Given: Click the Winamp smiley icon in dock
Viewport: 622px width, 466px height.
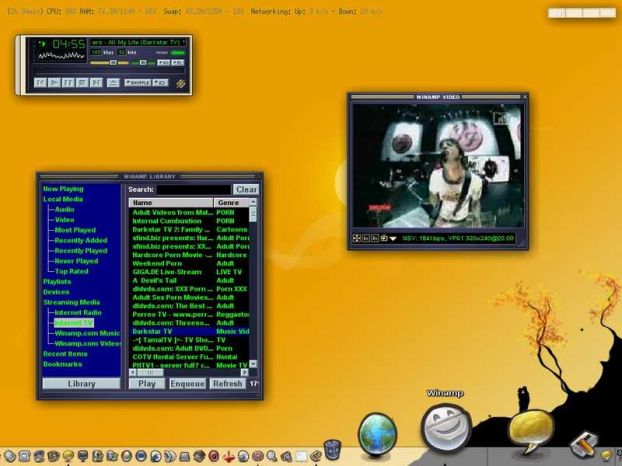Looking at the screenshot, I should coord(446,428).
